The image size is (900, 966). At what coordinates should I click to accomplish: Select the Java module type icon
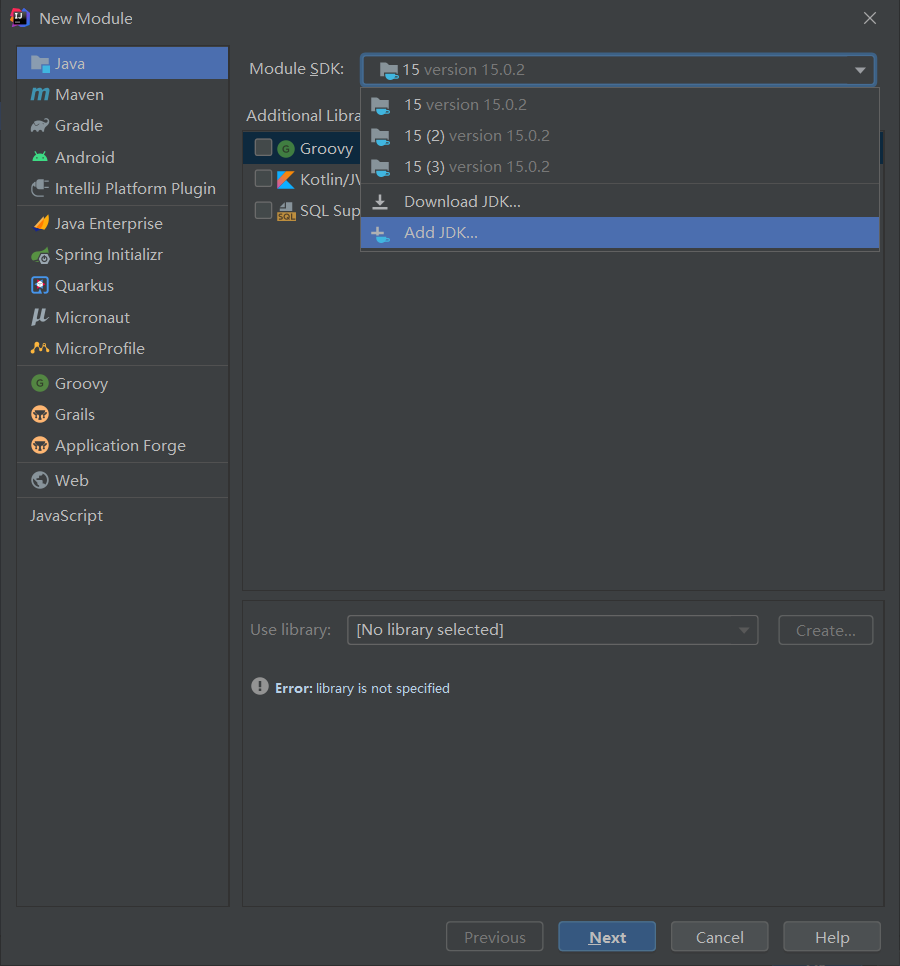click(x=40, y=63)
